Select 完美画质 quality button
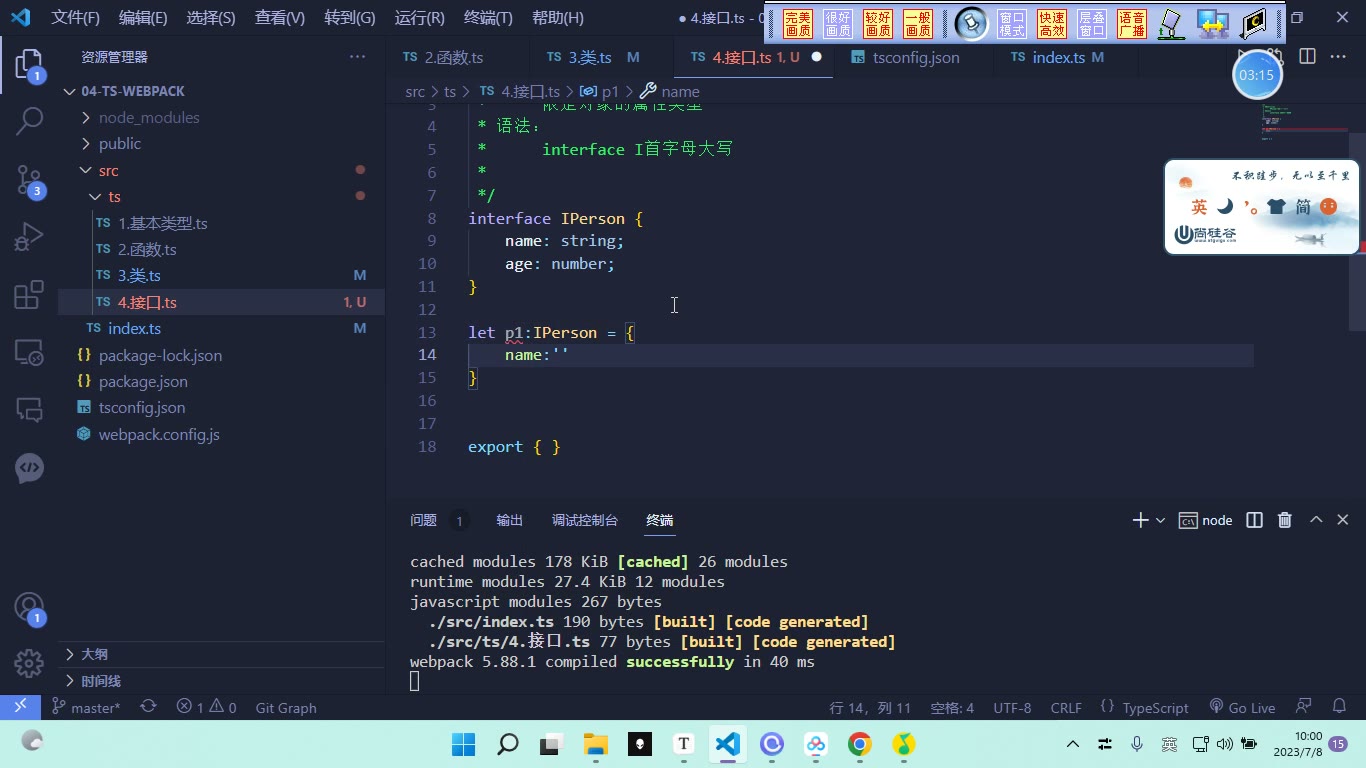Viewport: 1366px width, 768px height. point(798,23)
